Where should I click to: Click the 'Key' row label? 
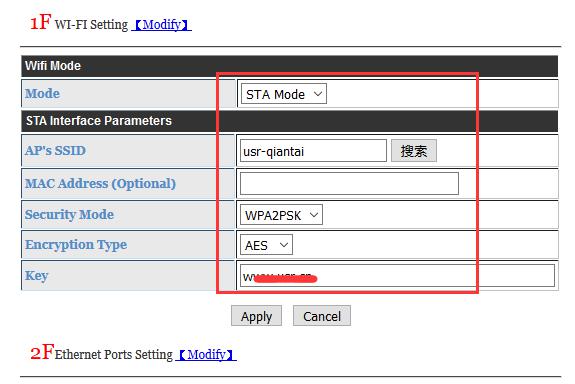click(x=36, y=276)
